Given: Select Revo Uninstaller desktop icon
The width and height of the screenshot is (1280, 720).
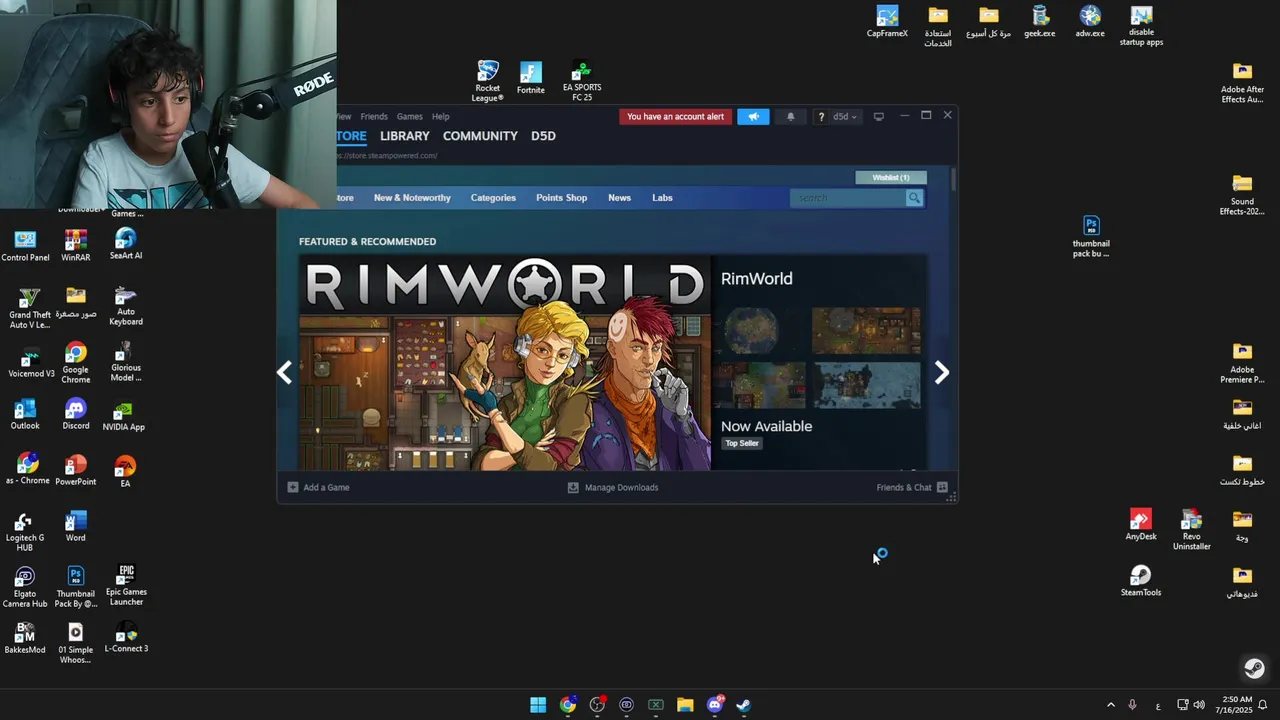Looking at the screenshot, I should coord(1191,529).
